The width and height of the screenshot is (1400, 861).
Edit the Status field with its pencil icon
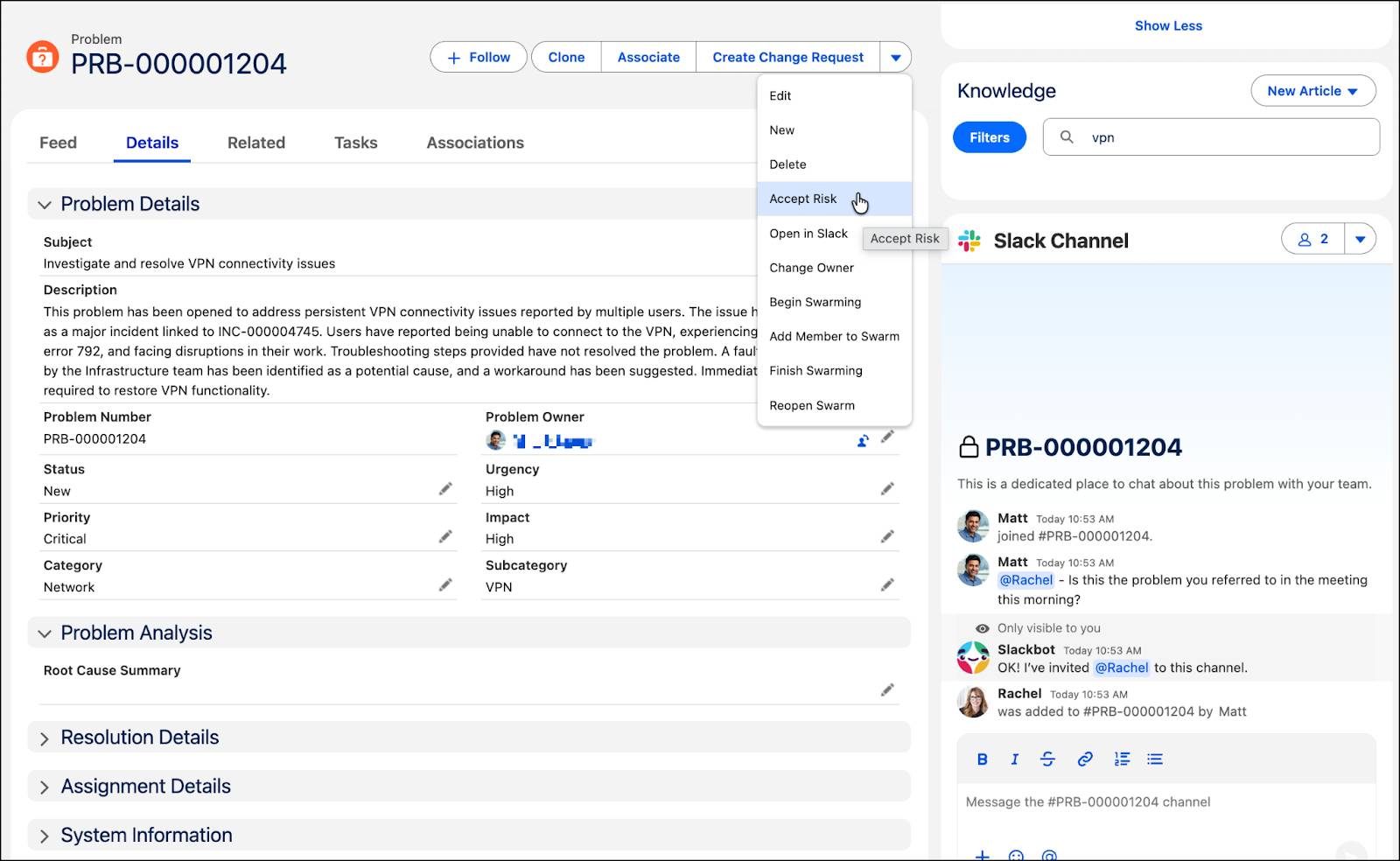[445, 489]
